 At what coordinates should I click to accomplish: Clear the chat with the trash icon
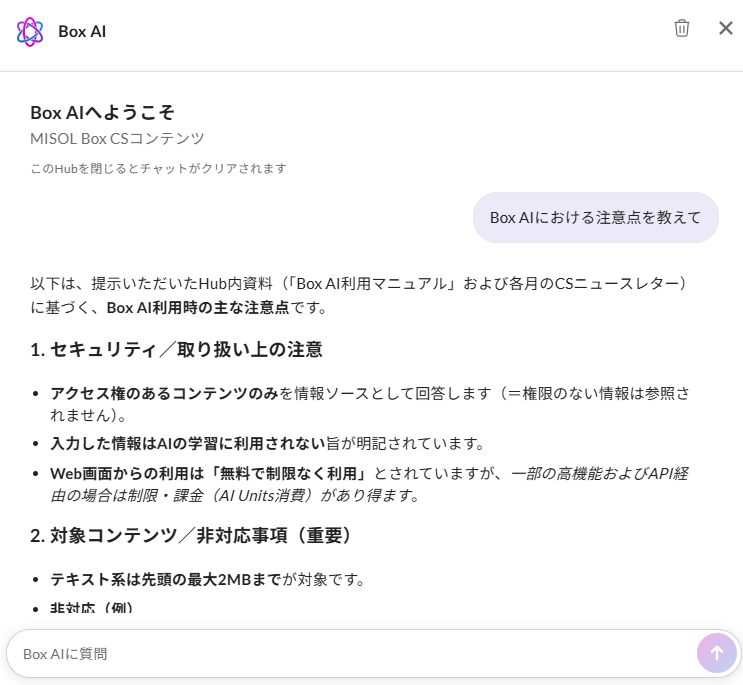click(682, 28)
